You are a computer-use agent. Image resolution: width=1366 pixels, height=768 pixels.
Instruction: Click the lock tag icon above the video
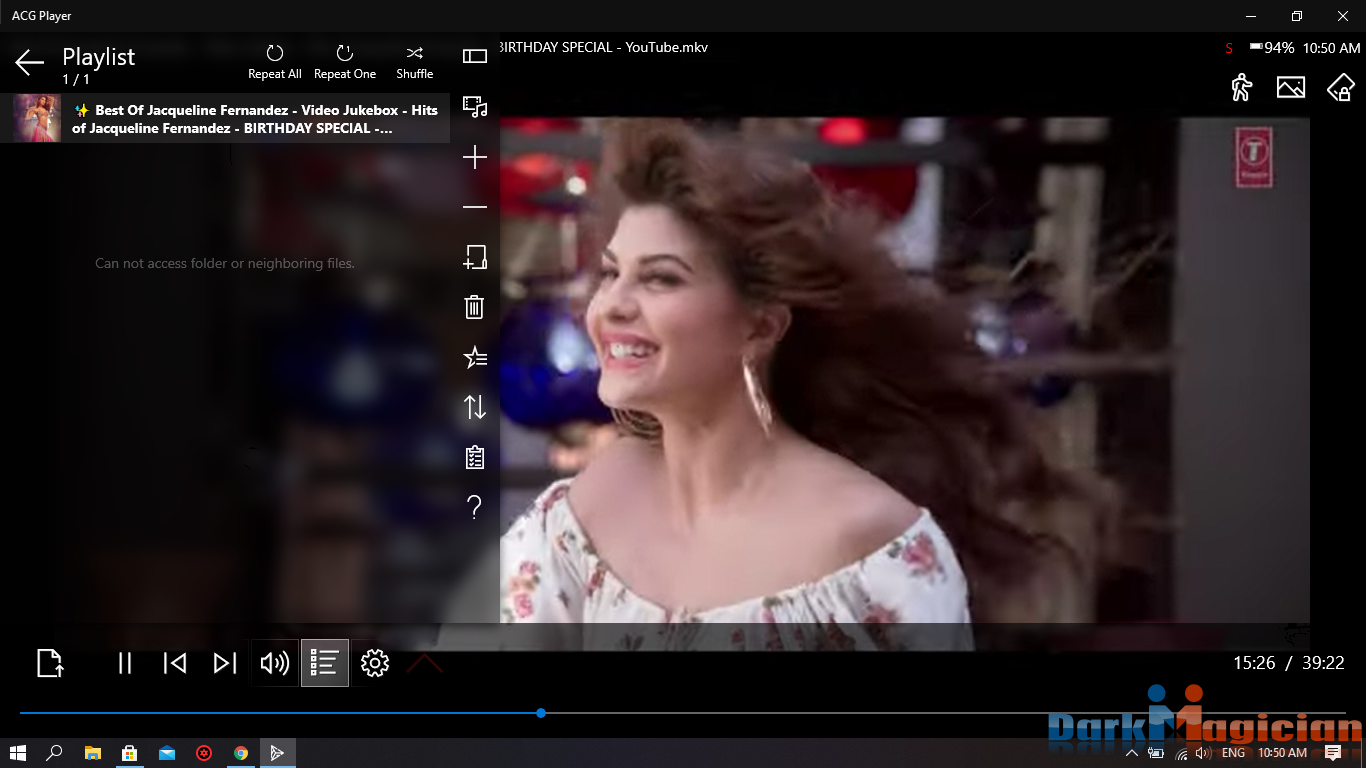coord(1340,87)
